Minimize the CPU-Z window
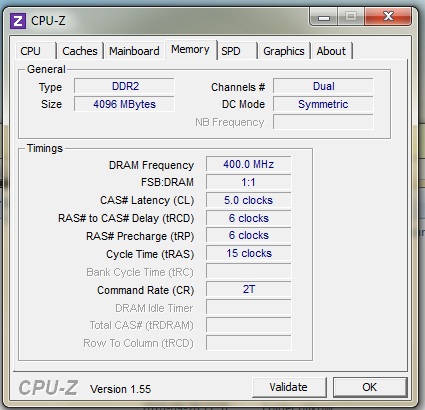 [x=324, y=17]
